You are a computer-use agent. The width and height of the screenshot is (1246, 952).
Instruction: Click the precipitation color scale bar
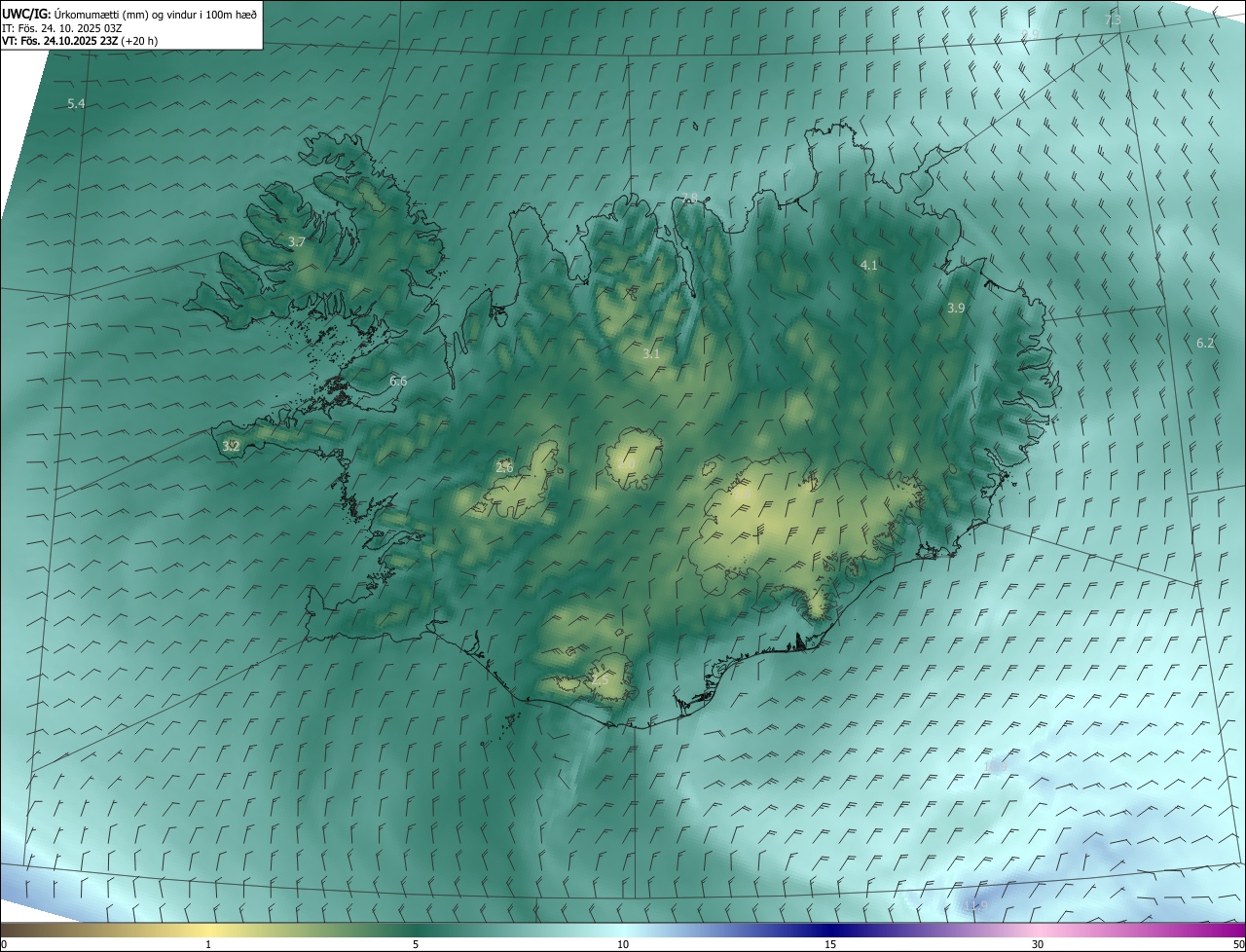[x=623, y=931]
